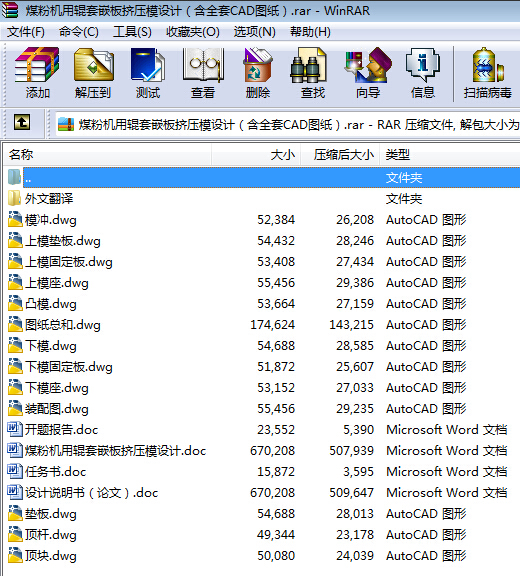Select the 任务书.doc Word icon
Image resolution: width=520 pixels, height=576 pixels.
tap(15, 471)
